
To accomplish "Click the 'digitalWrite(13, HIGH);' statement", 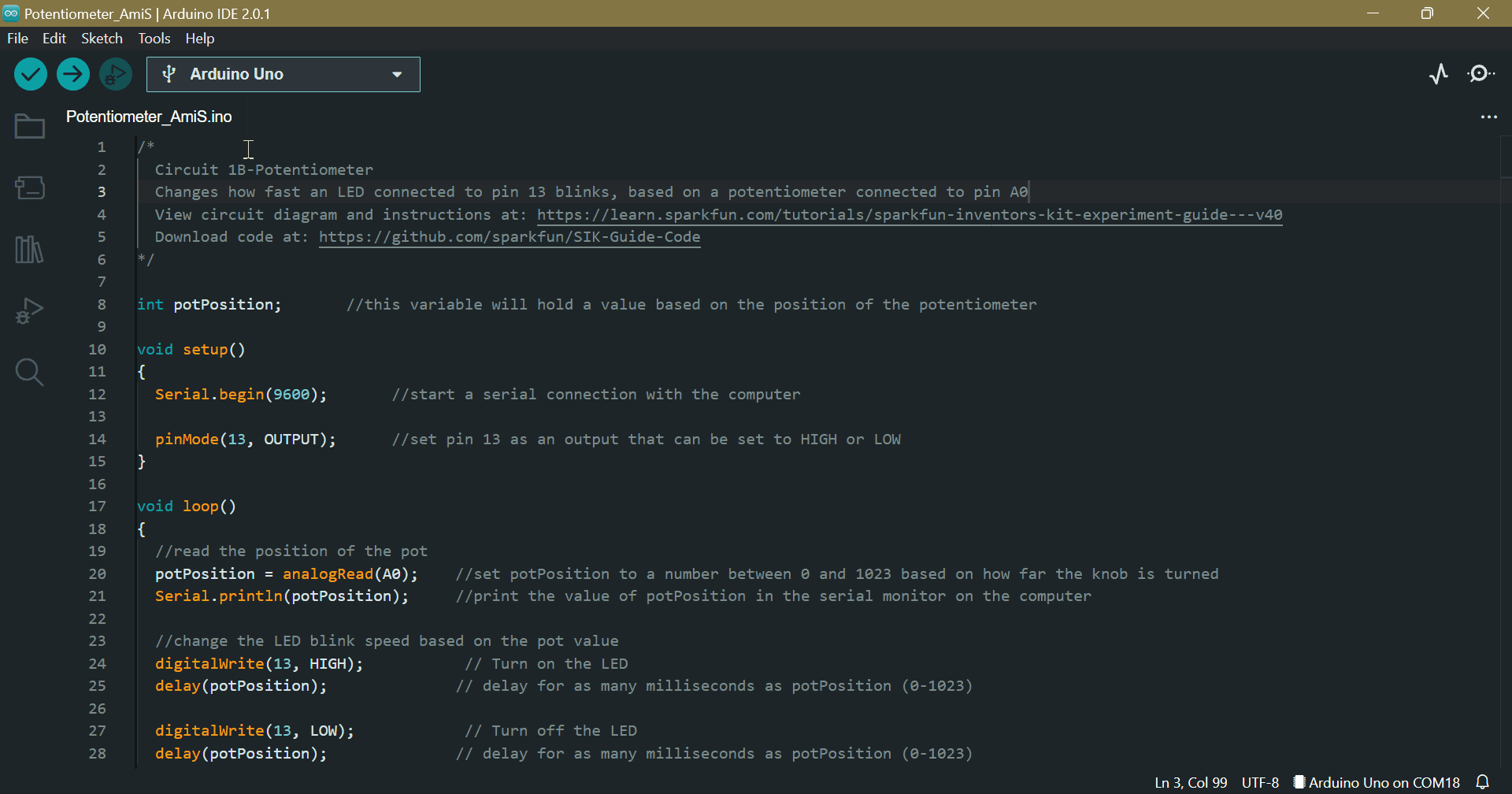I will click(259, 664).
